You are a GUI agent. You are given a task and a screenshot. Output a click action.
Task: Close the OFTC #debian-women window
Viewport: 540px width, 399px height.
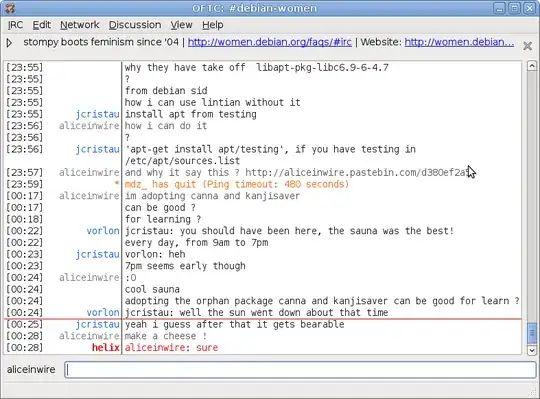click(529, 8)
